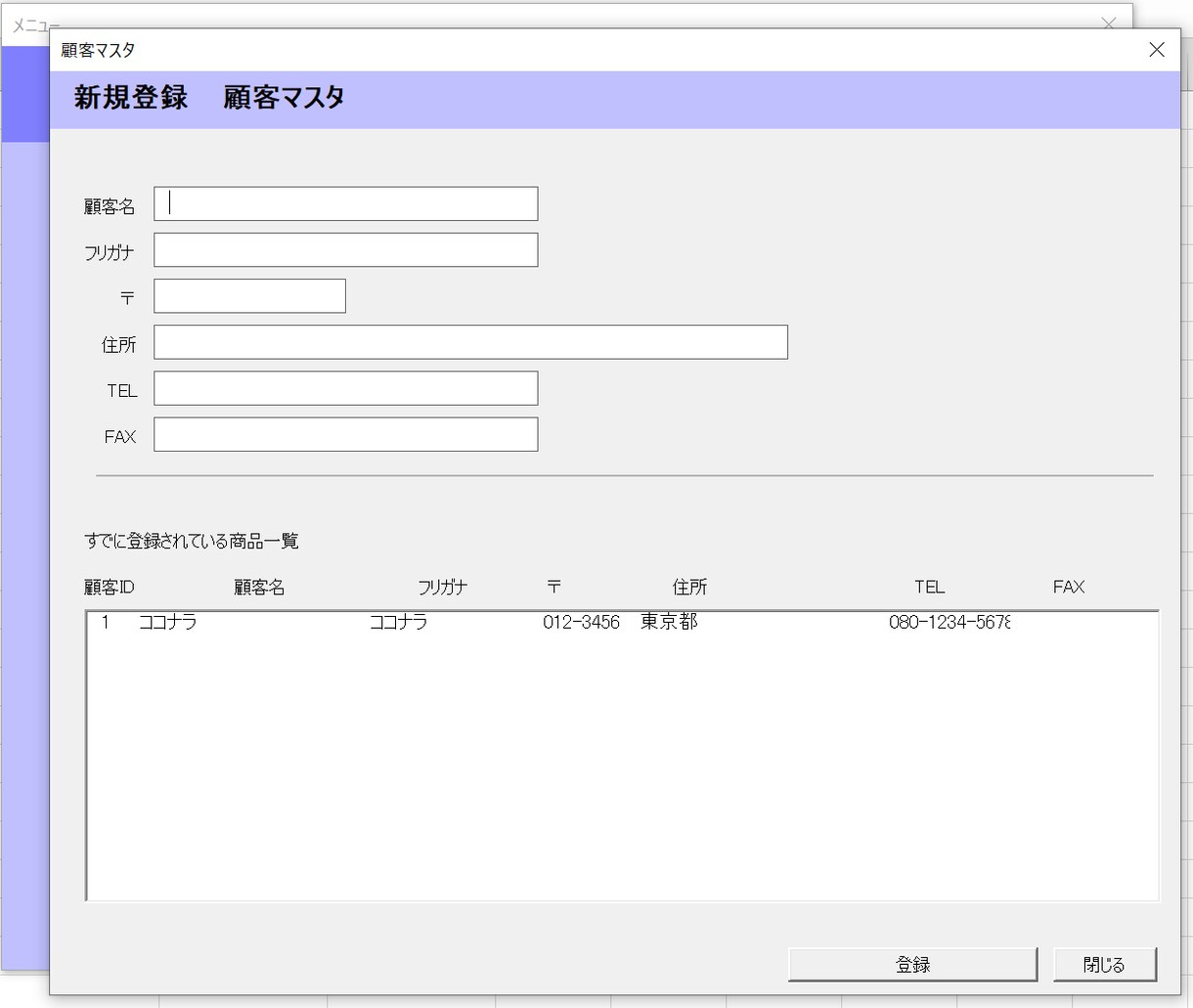Click the FAX column header above the list
1193x1008 pixels.
(x=1069, y=587)
